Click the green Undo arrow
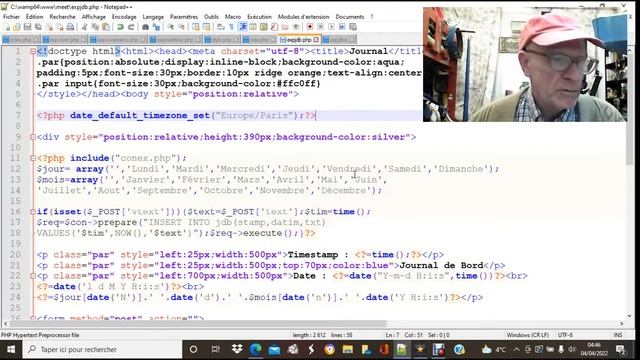The image size is (640, 360). click(x=120, y=27)
